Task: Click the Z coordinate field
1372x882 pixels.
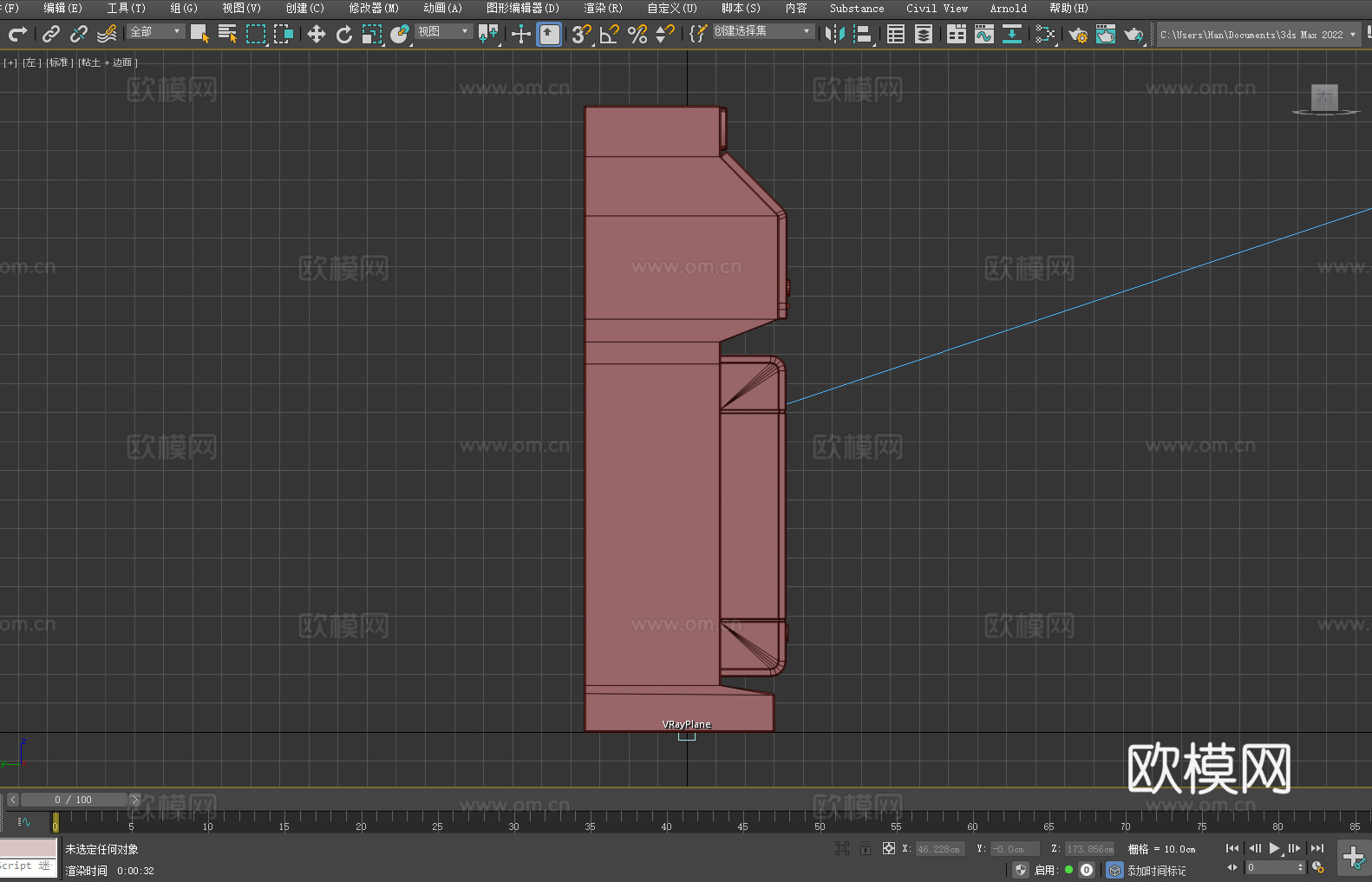Action: (1089, 849)
